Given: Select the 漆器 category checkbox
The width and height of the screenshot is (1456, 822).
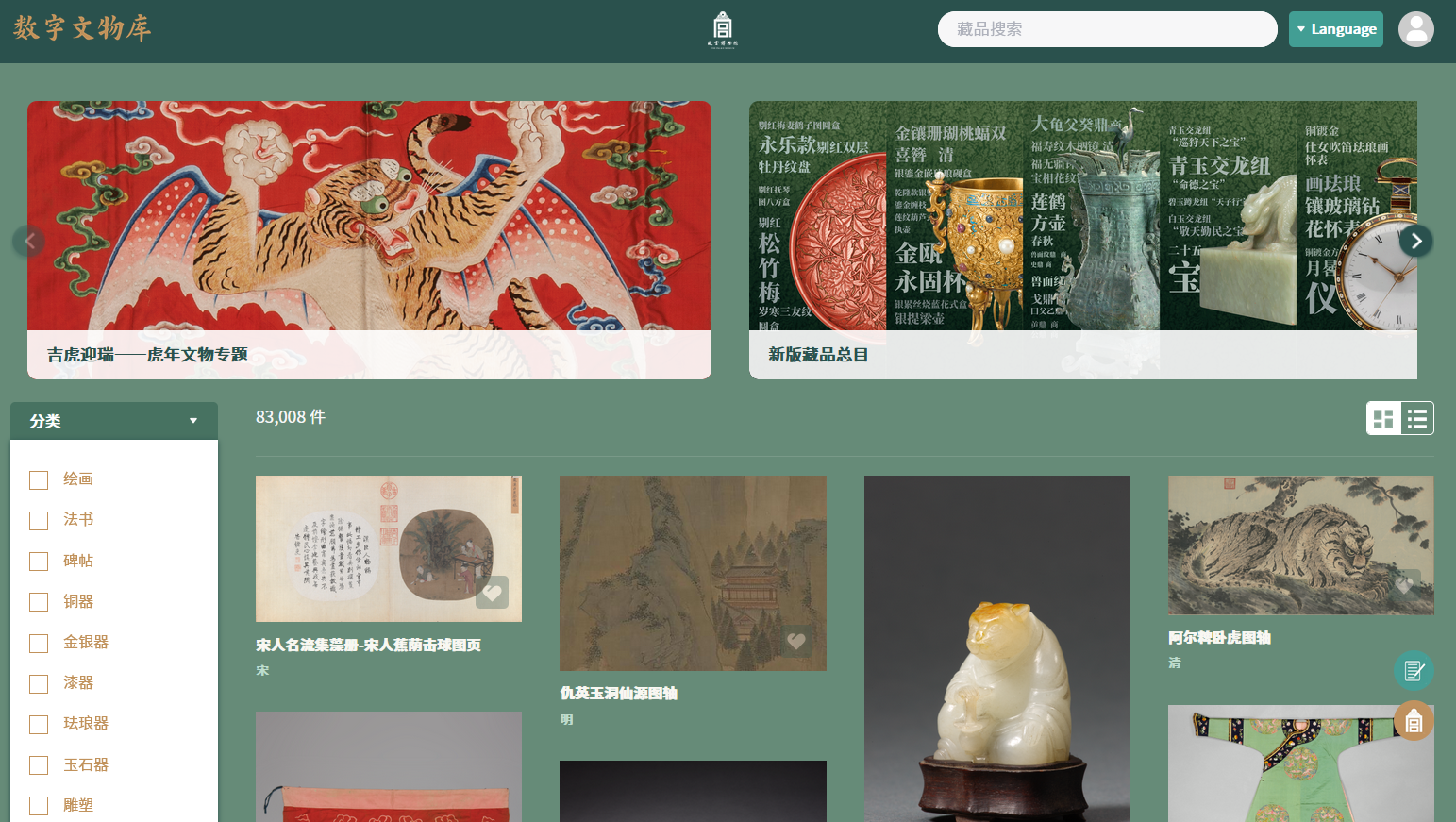Looking at the screenshot, I should click(x=39, y=683).
